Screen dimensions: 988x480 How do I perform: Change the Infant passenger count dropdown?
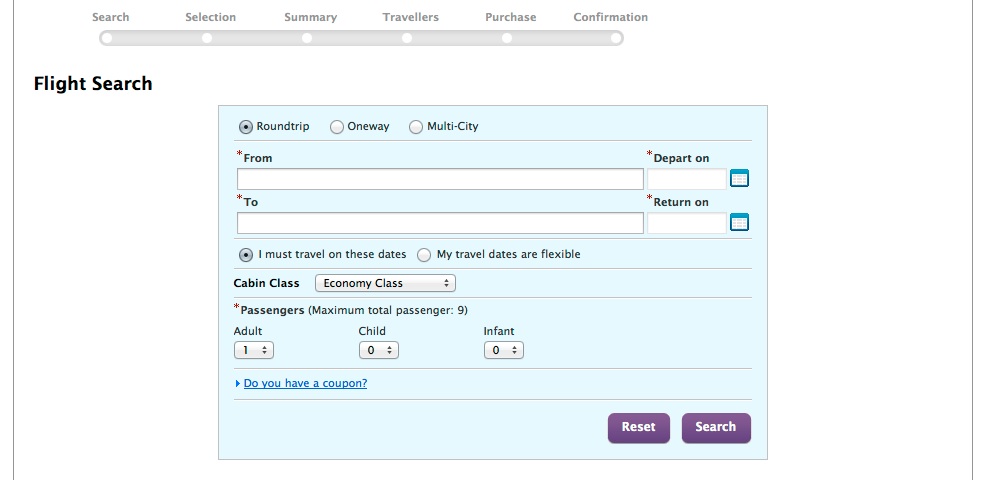(503, 351)
